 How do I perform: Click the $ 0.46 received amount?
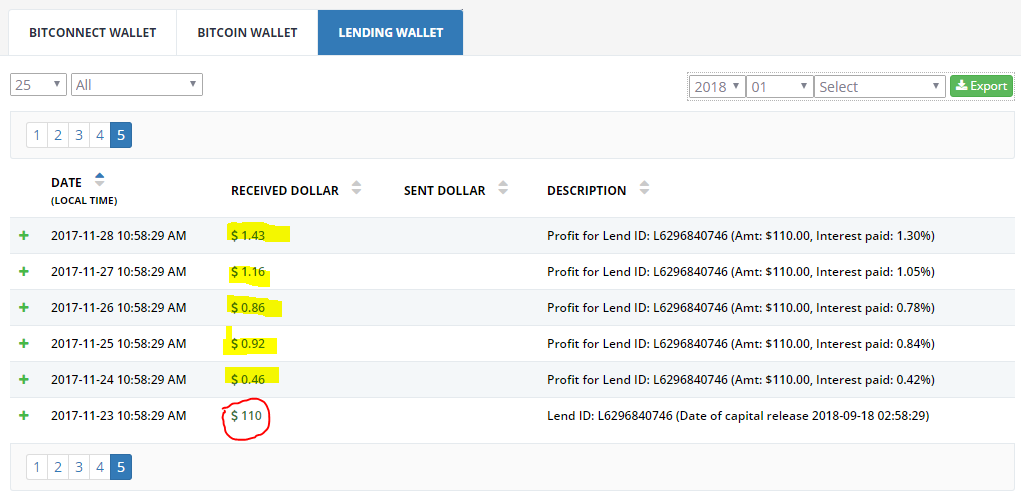coord(248,379)
